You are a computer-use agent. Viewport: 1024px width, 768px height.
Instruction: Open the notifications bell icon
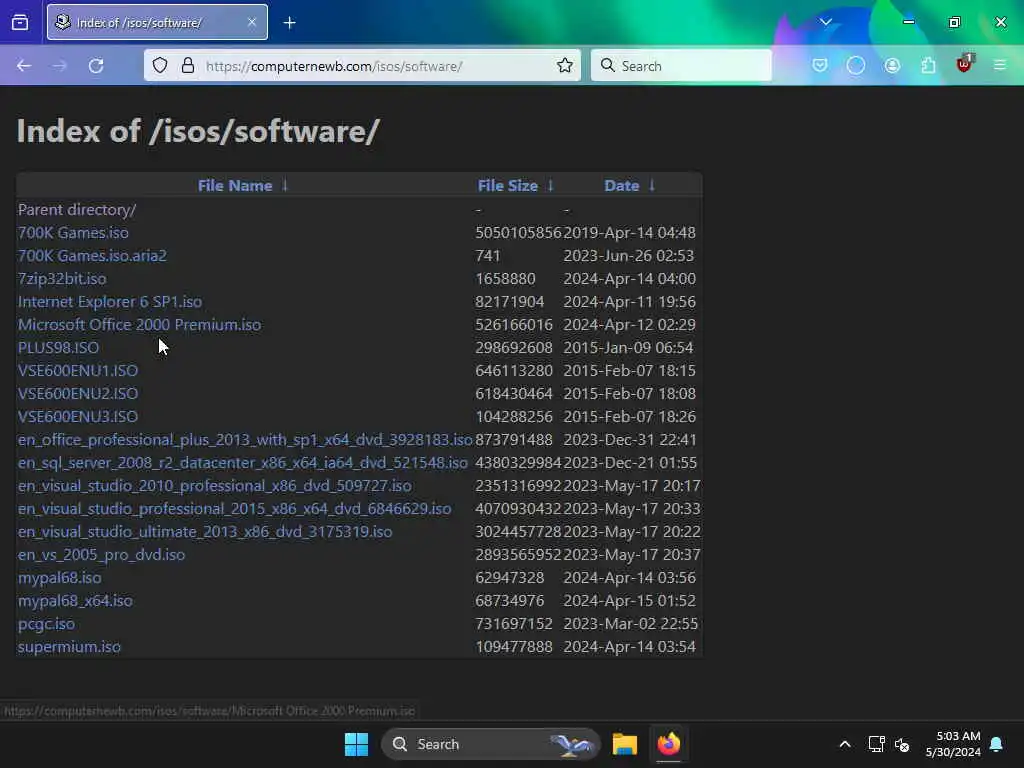(997, 744)
